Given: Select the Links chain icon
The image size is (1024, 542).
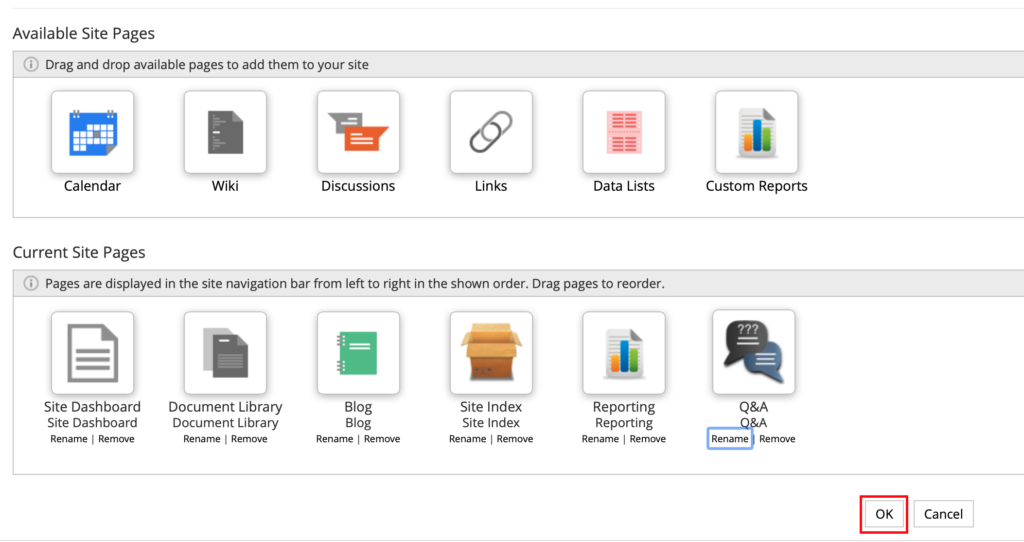Looking at the screenshot, I should (491, 132).
